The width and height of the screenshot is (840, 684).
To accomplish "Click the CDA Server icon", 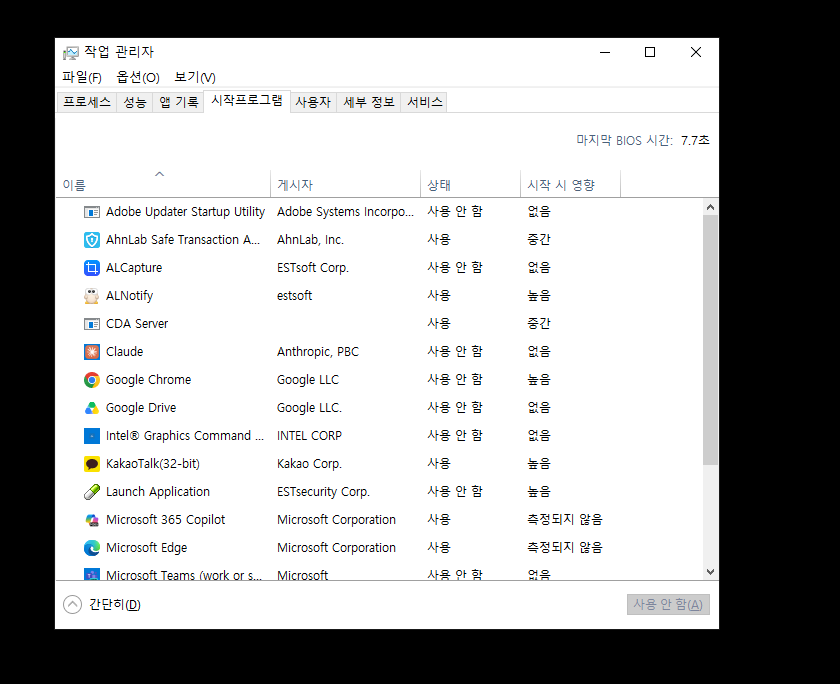I will [92, 324].
